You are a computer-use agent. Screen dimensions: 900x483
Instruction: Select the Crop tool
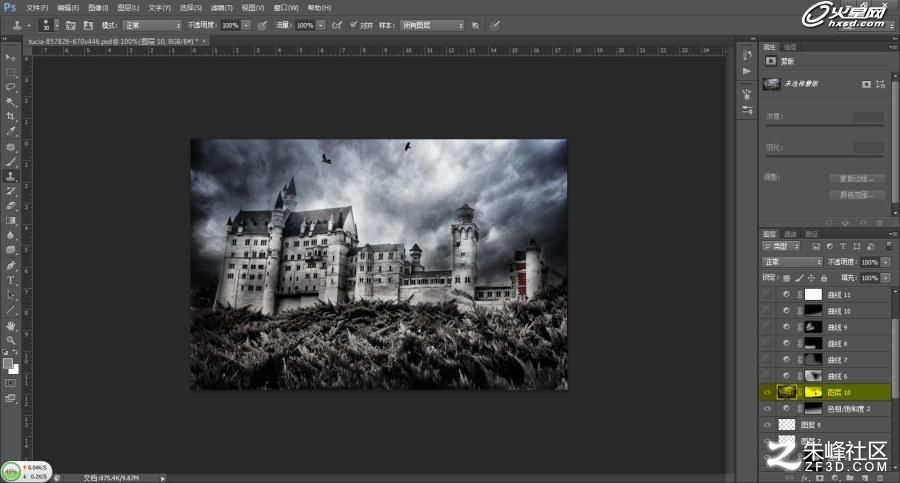(x=10, y=117)
